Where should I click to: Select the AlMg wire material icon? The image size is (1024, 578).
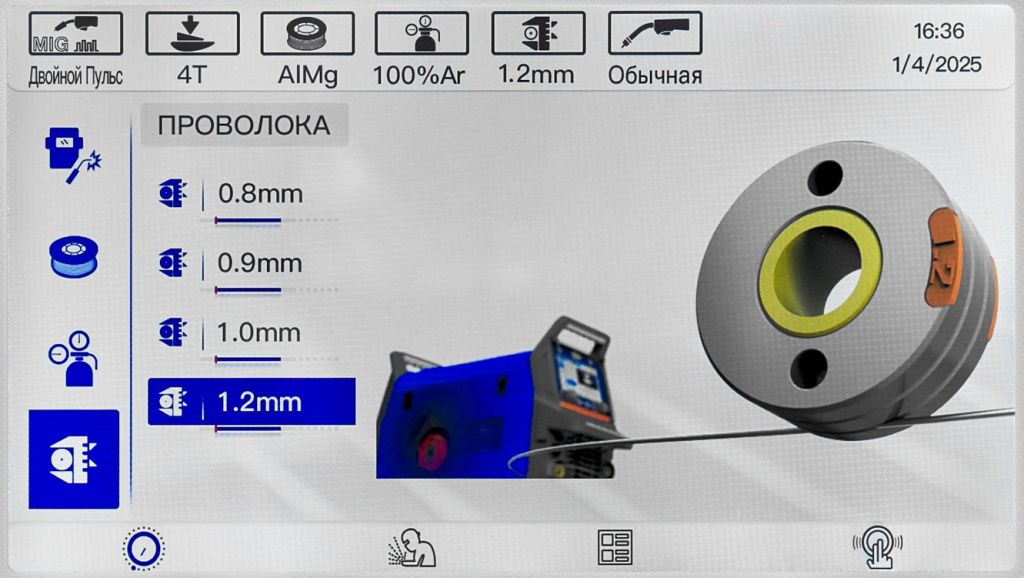pos(308,33)
